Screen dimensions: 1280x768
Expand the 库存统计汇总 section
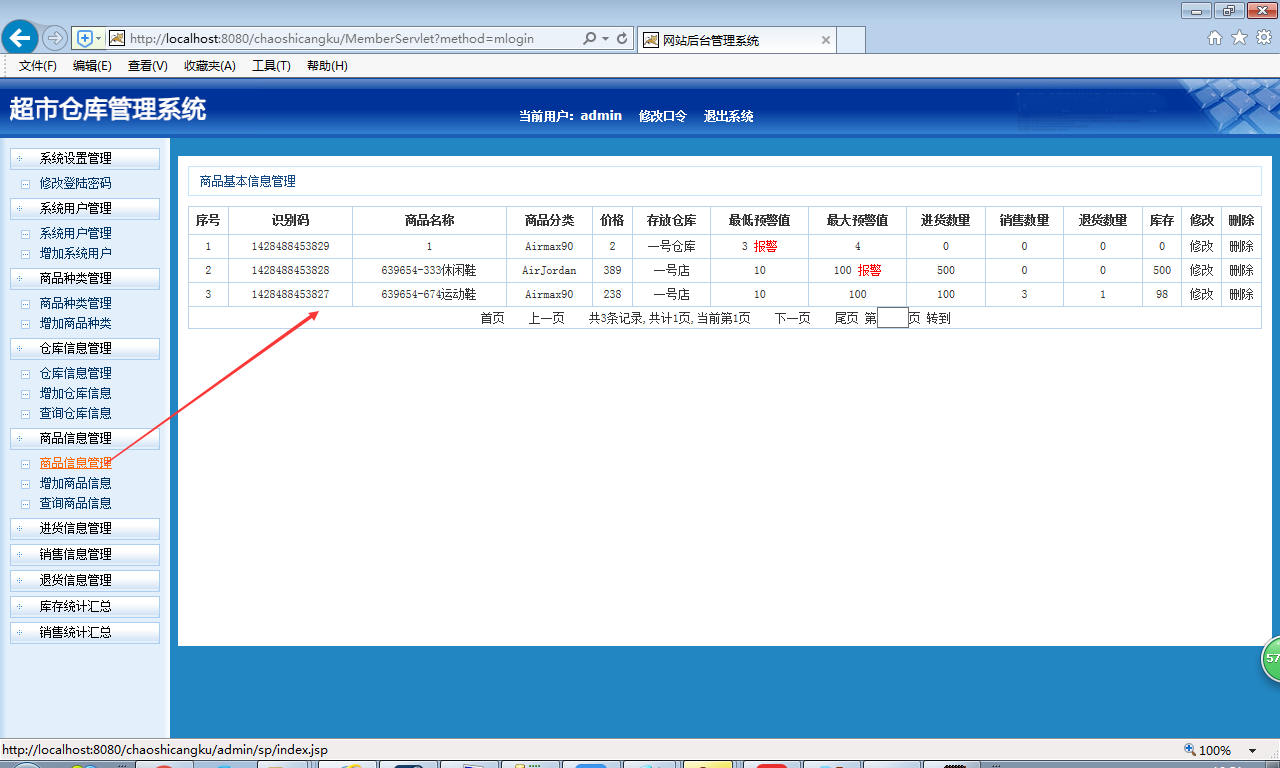click(84, 606)
